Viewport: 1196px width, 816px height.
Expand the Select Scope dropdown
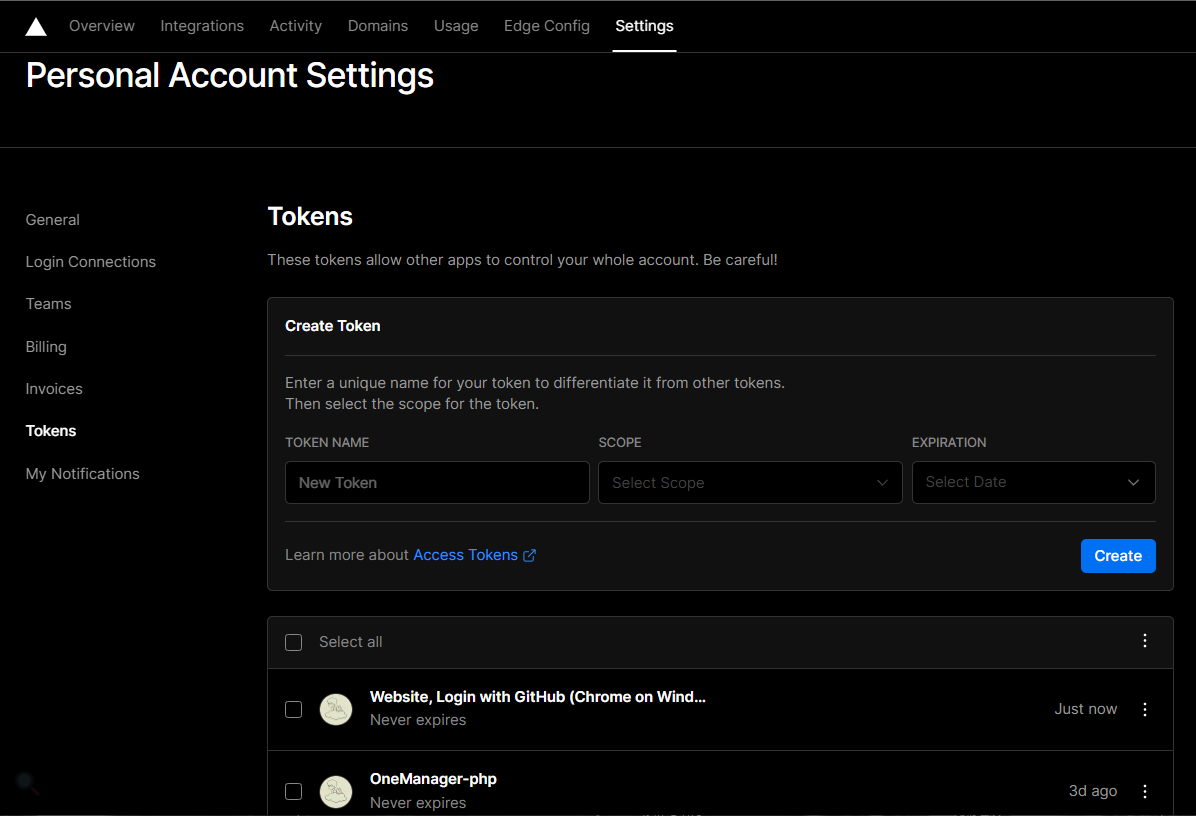[750, 482]
